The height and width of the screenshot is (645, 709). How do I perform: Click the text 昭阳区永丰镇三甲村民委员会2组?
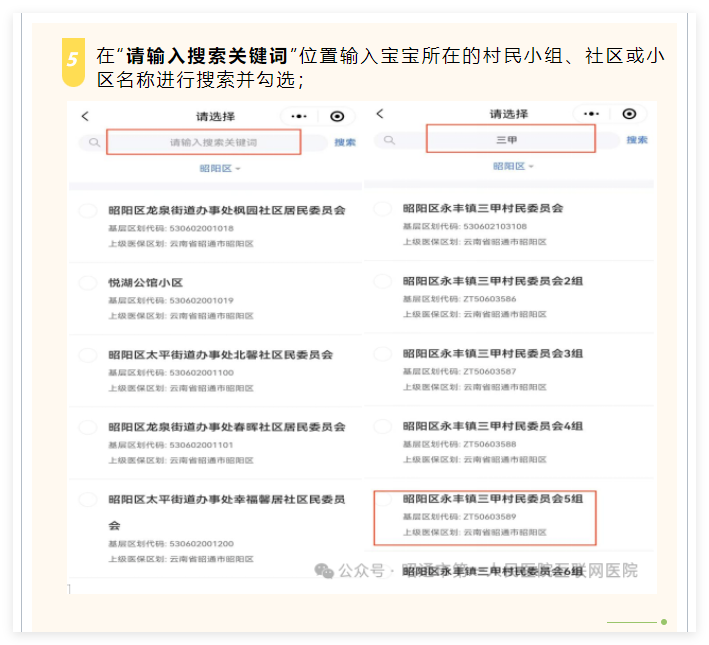click(493, 281)
